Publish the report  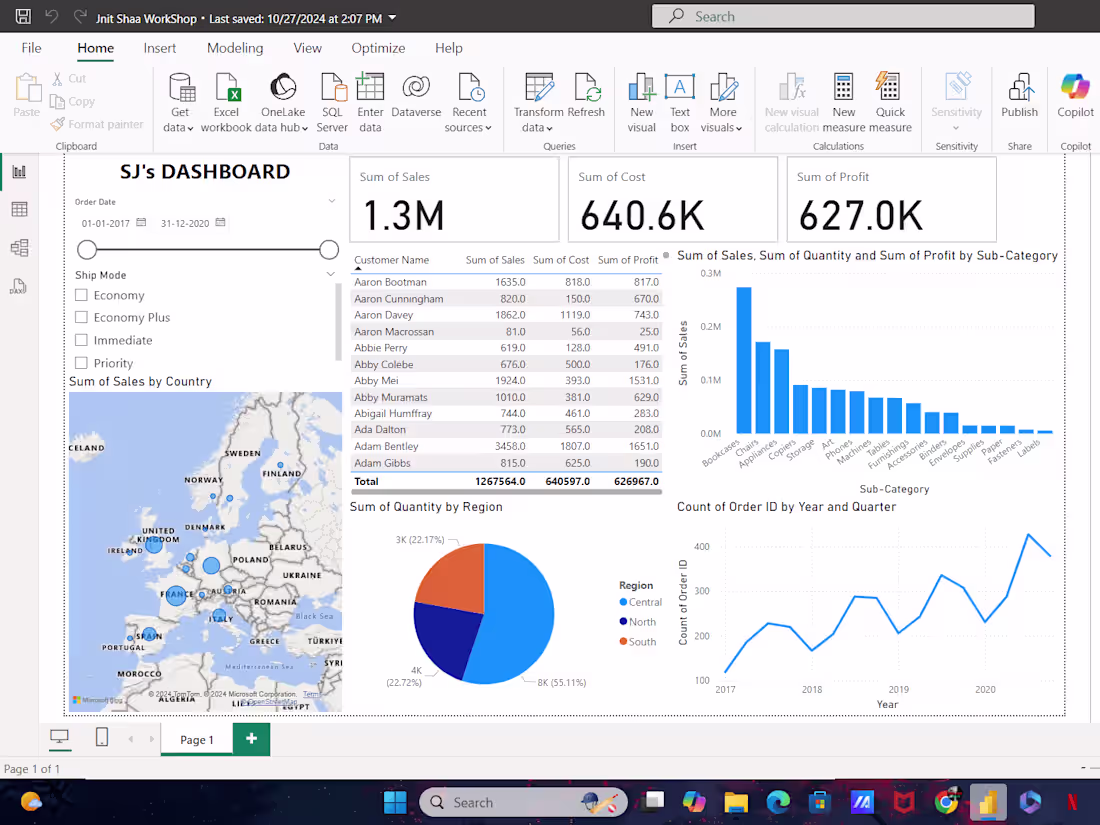1019,98
